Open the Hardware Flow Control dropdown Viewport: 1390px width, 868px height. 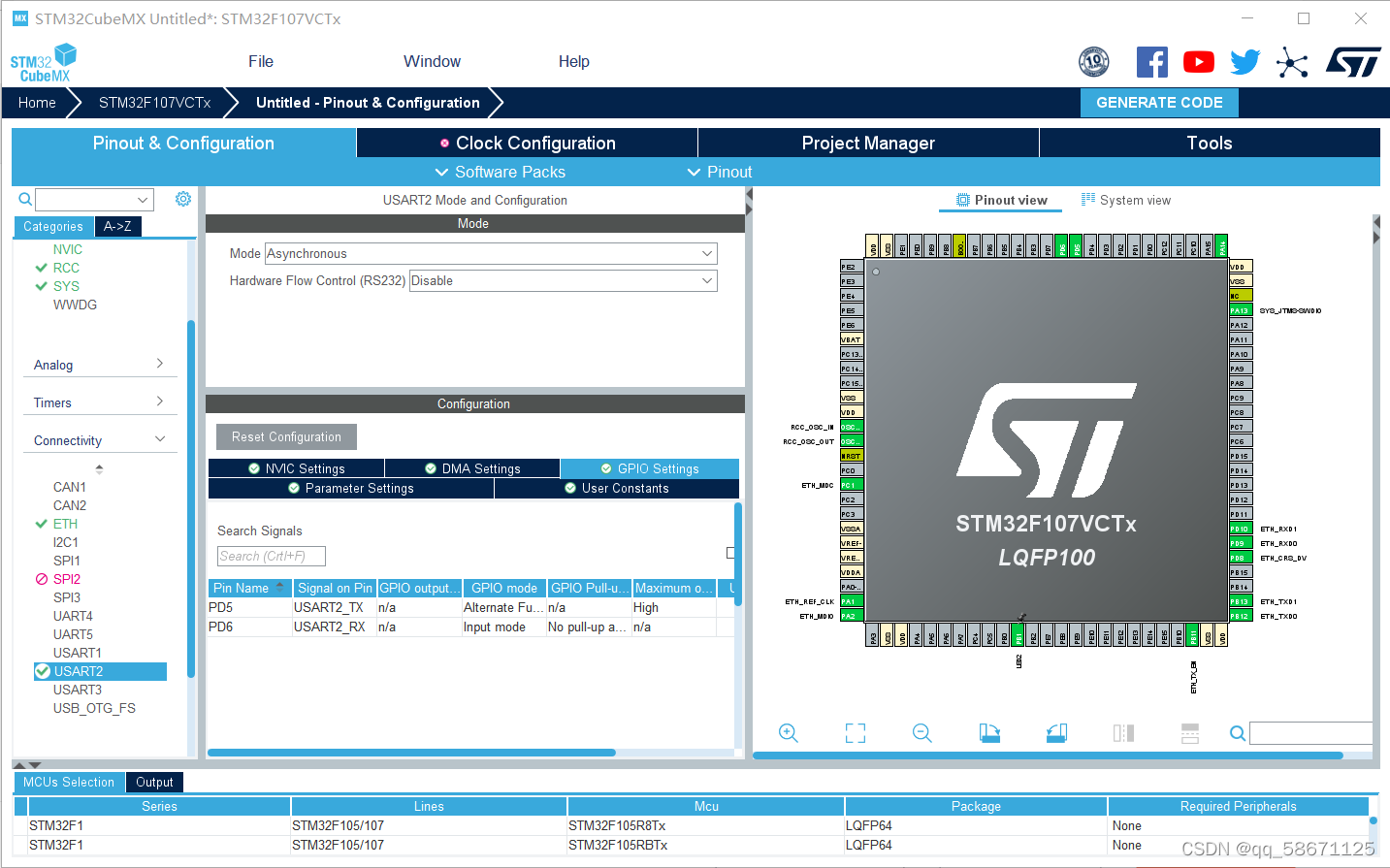pyautogui.click(x=707, y=280)
